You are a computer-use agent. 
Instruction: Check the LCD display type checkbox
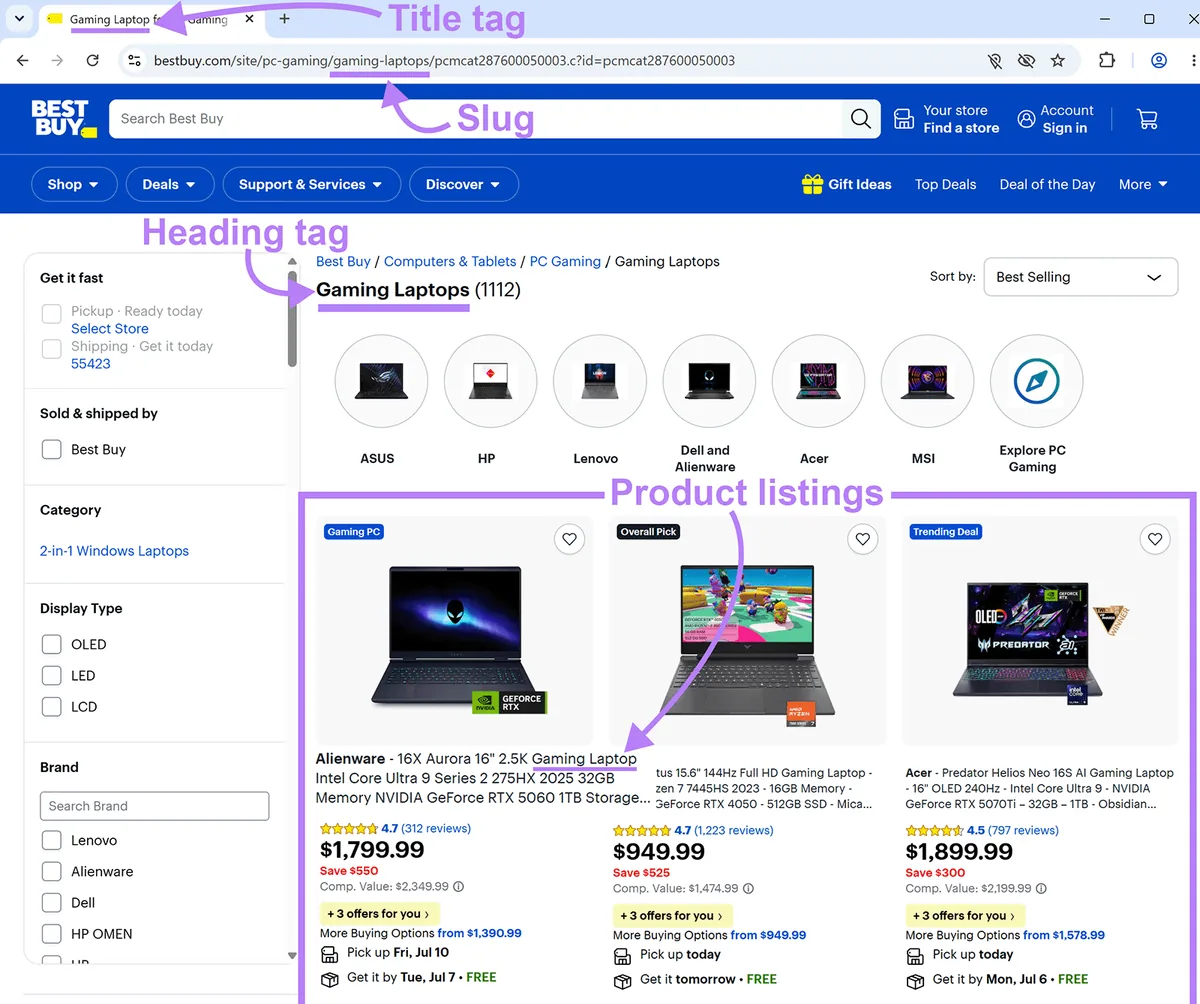pyautogui.click(x=52, y=707)
